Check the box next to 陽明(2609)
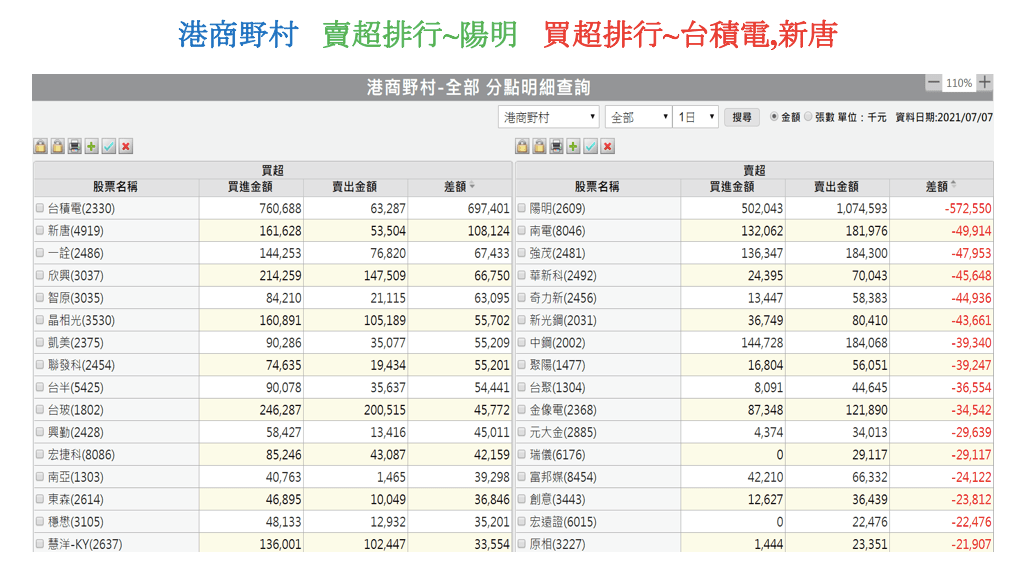This screenshot has width=1014, height=578. (x=521, y=209)
